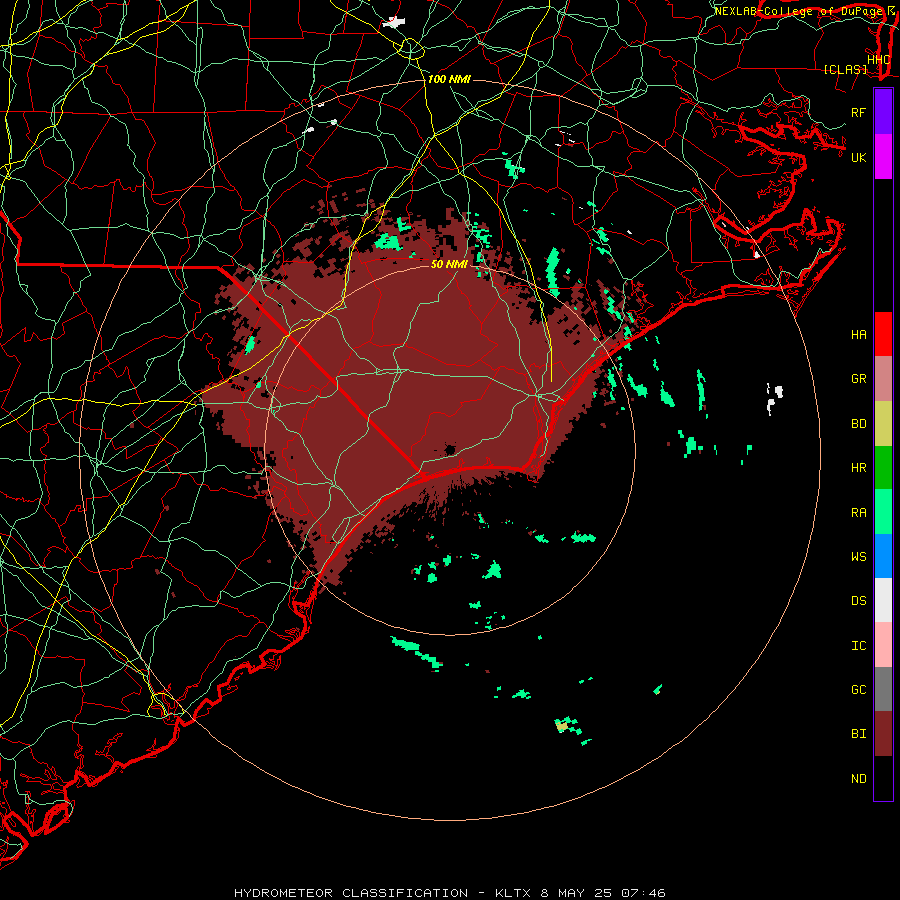
Task: Click the UK magenta legend swatch
Action: [x=883, y=157]
